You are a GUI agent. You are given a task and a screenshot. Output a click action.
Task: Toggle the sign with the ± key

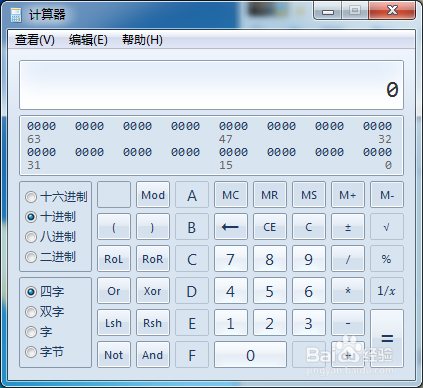[x=348, y=227]
